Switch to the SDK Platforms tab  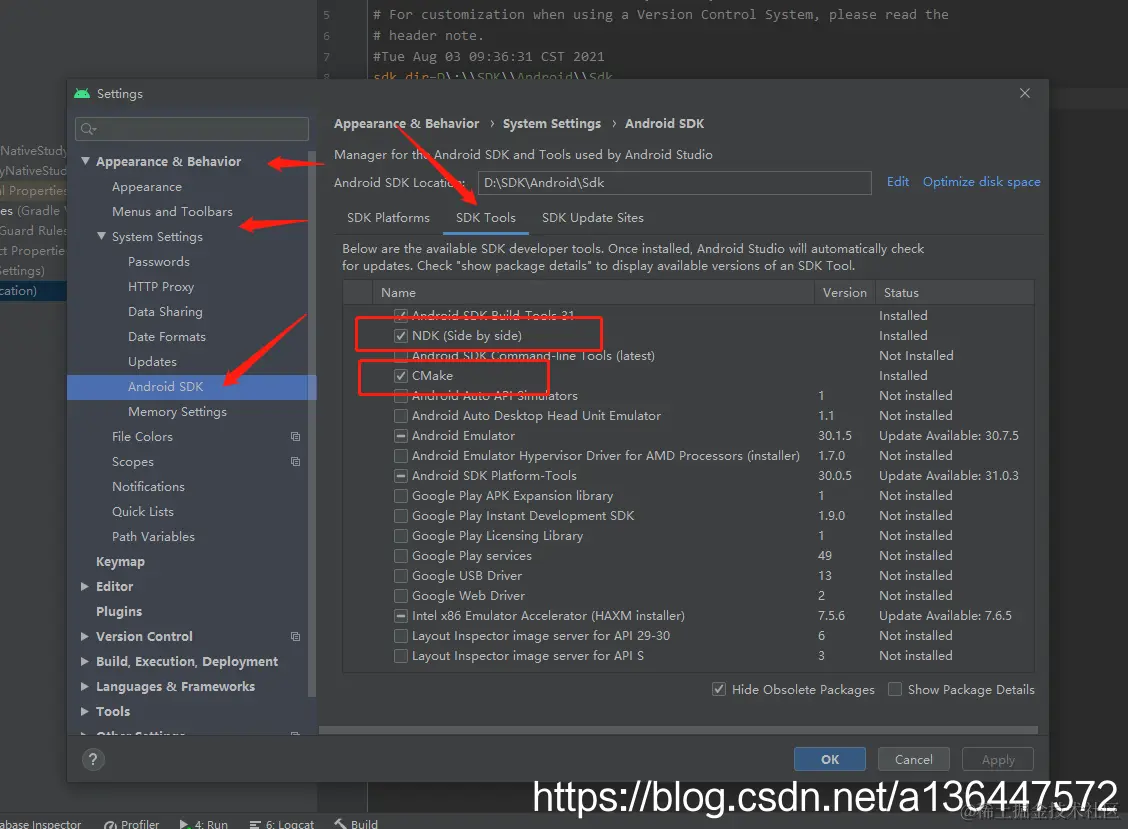(x=388, y=218)
